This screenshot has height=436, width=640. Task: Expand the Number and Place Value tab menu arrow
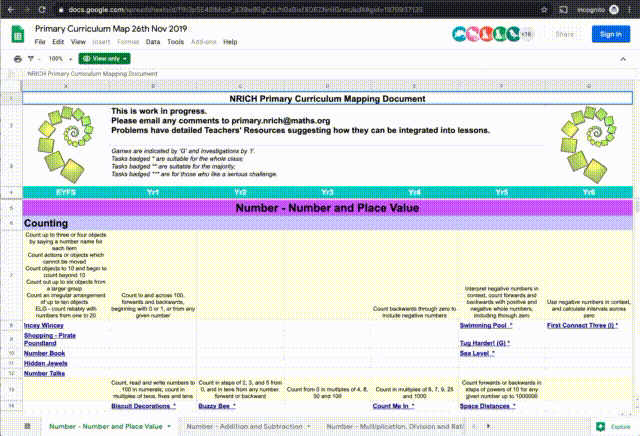[x=170, y=426]
